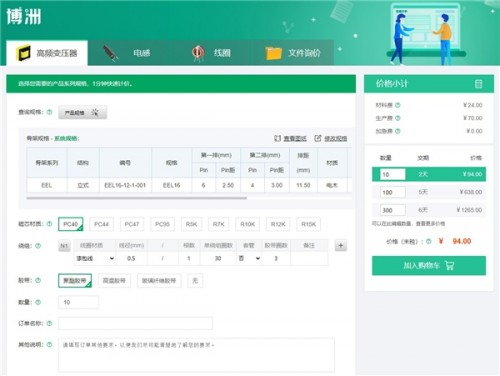Click the 根数 field showing 1
The width and height of the screenshot is (500, 376).
coord(189,258)
